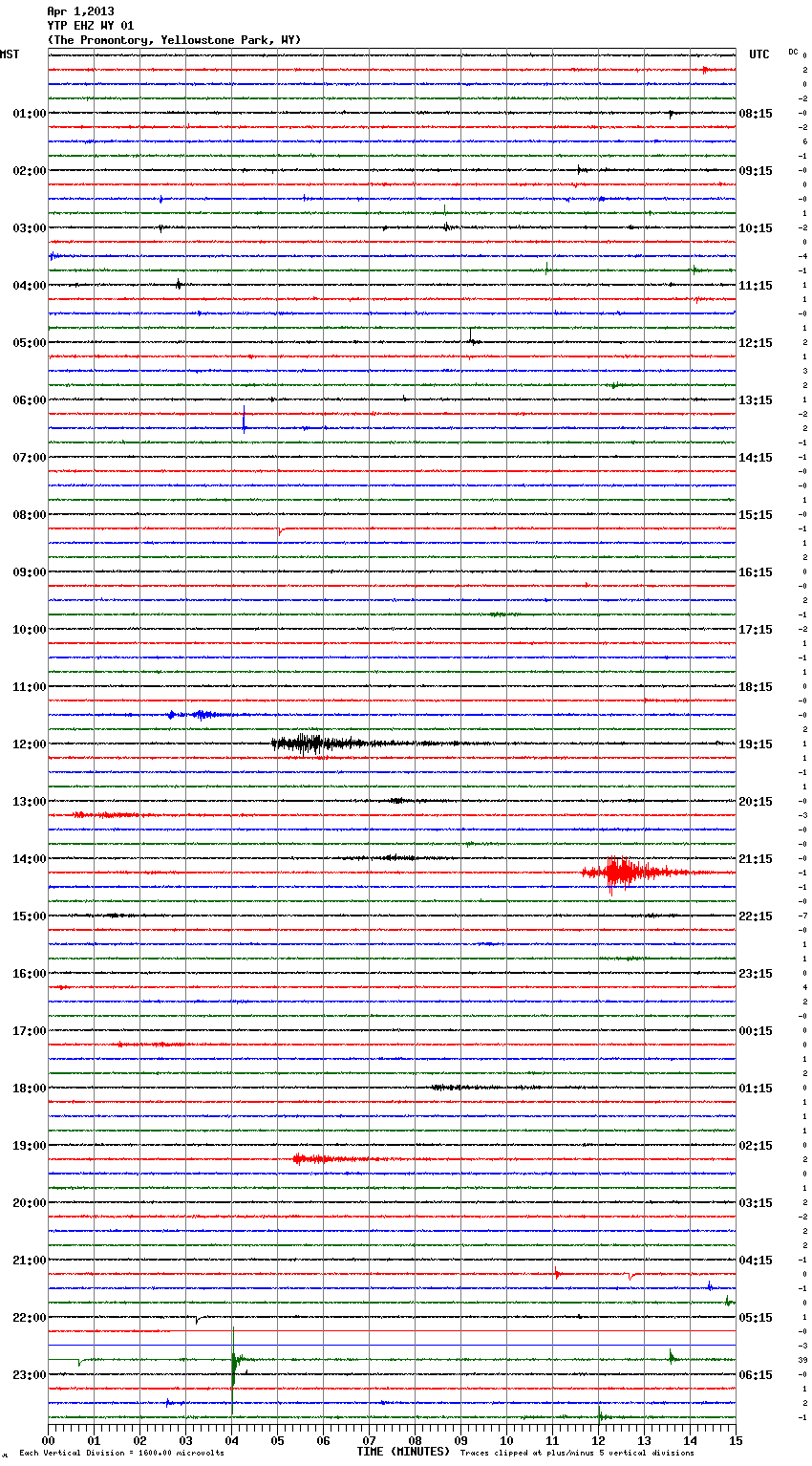
Task: Click the 08:15 UTC time label
Action: click(756, 114)
